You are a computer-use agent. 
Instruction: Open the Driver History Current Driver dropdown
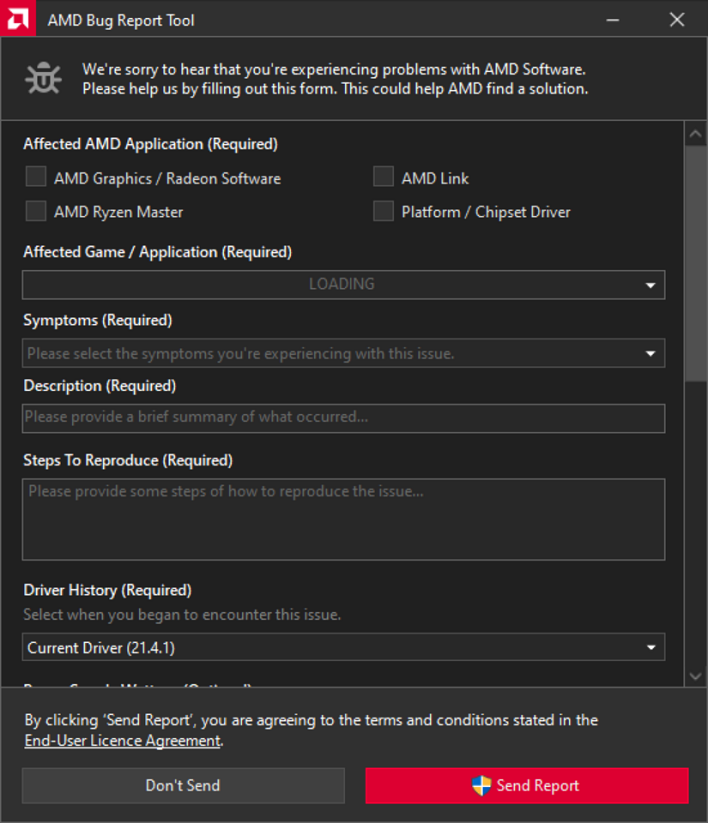(x=344, y=647)
